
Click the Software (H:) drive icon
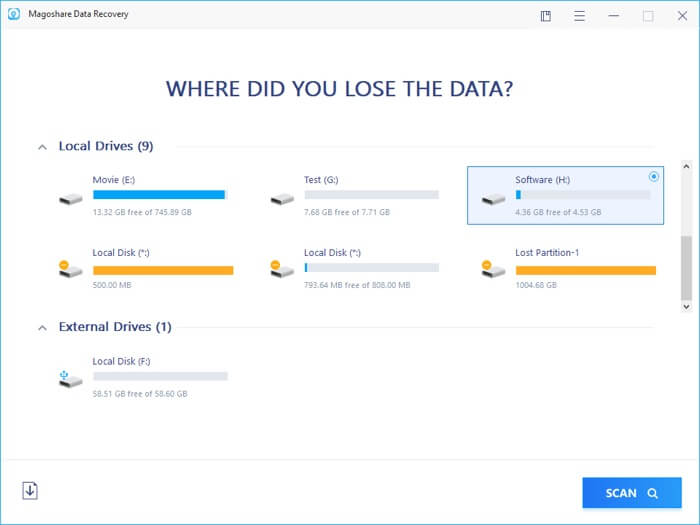pyautogui.click(x=494, y=199)
